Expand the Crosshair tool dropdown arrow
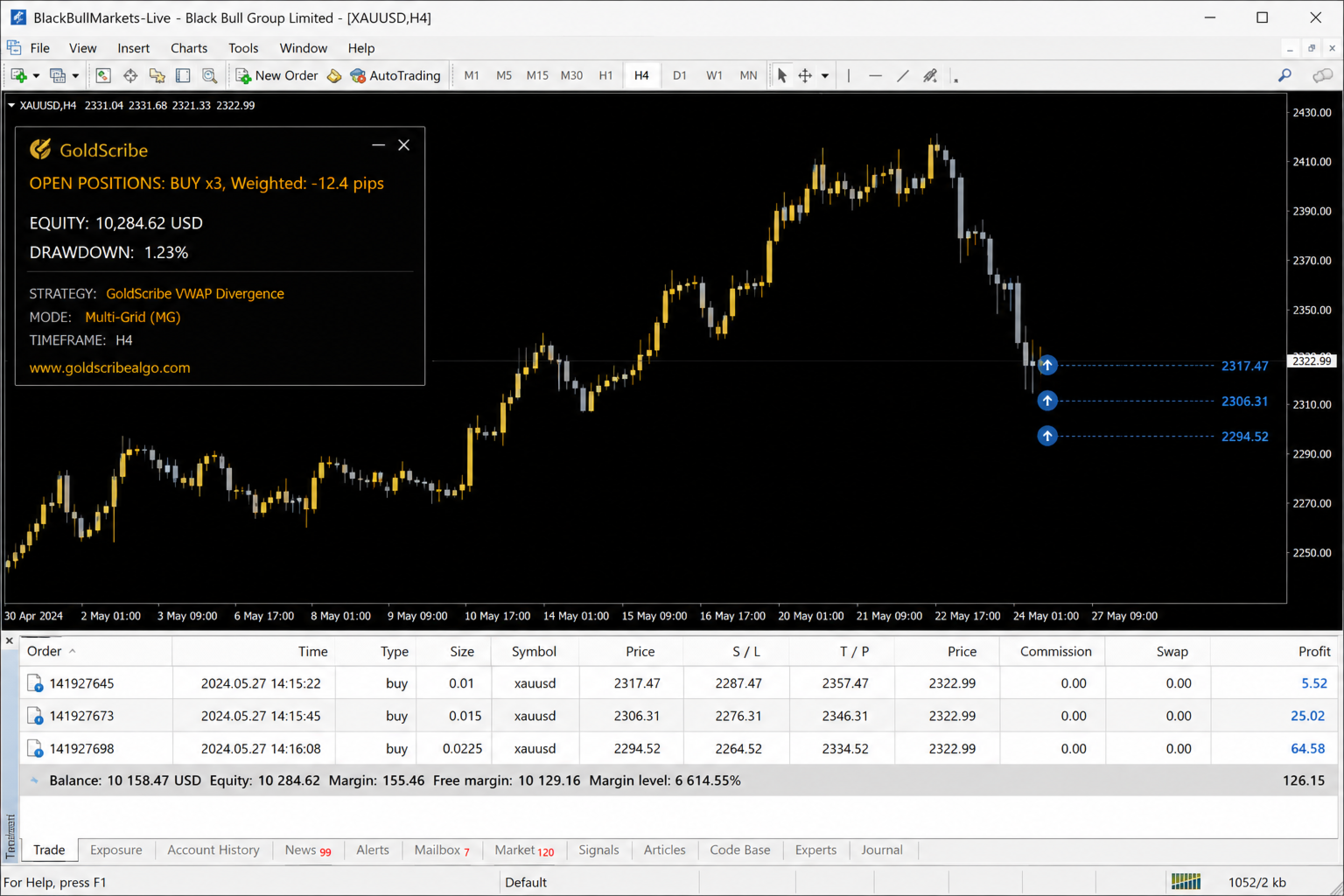Screen dimensions: 1344x896 (x=824, y=76)
